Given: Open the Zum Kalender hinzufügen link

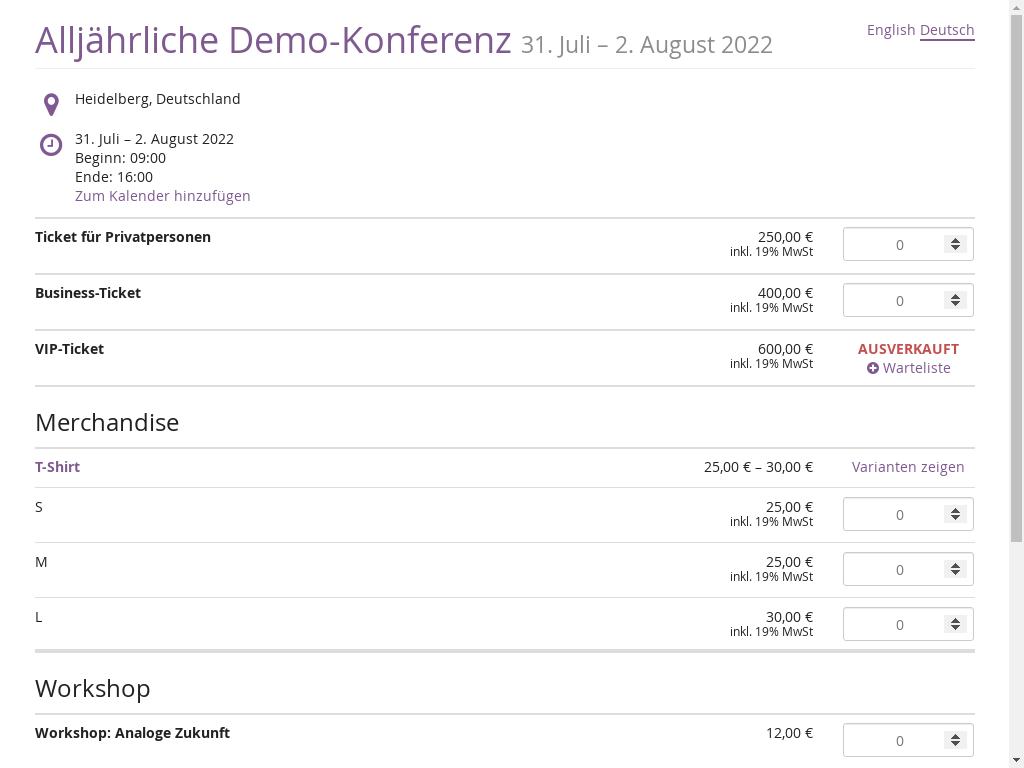Looking at the screenshot, I should (x=162, y=196).
